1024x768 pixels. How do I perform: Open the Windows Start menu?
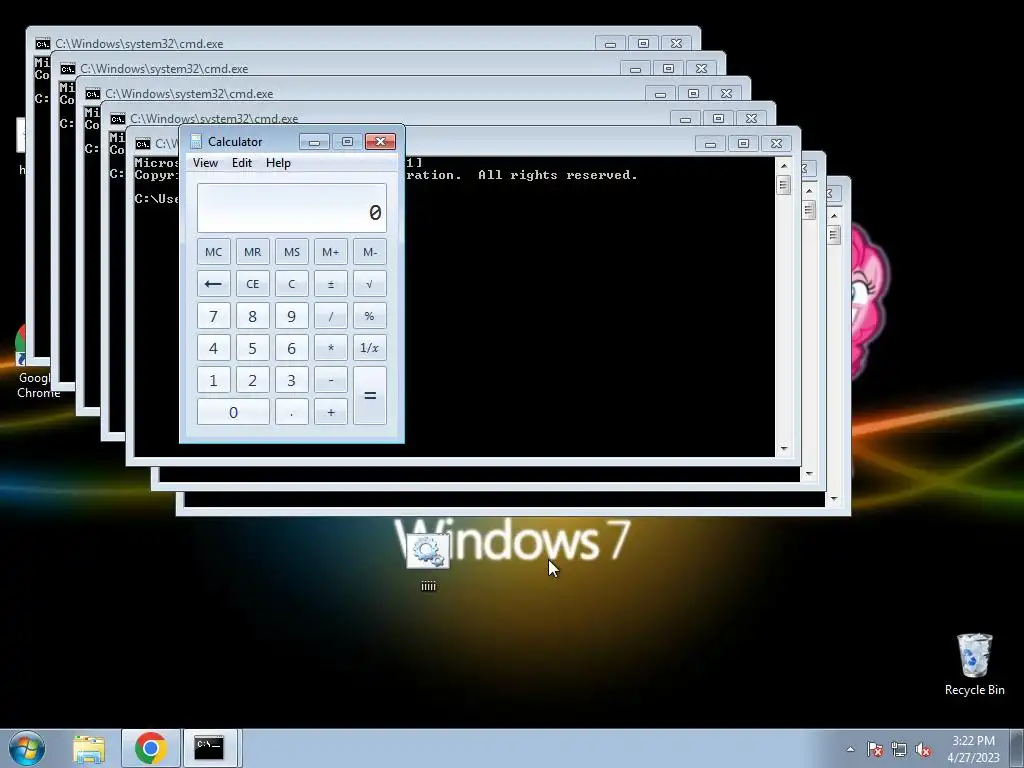(27, 748)
